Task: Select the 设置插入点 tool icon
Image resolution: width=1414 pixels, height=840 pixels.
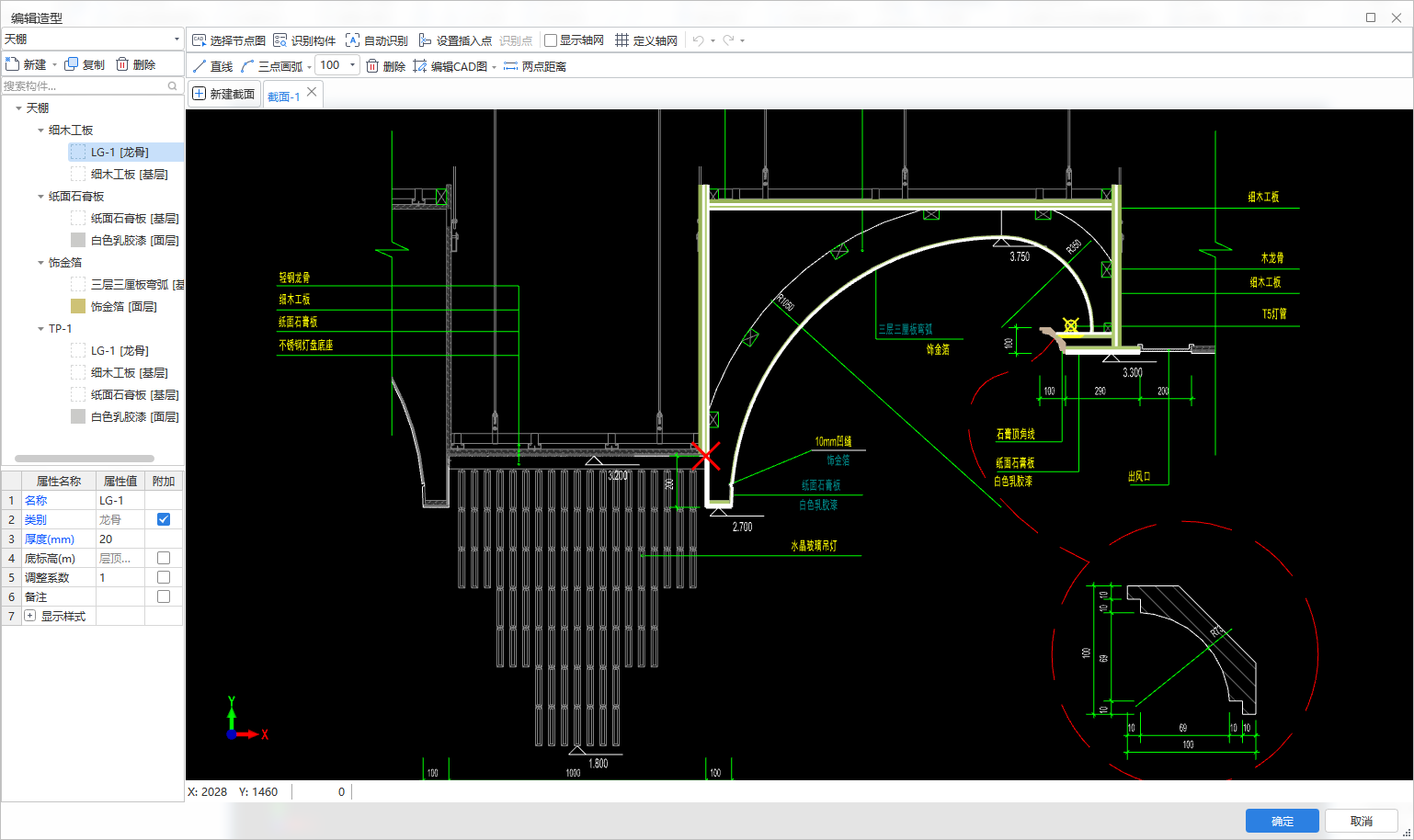Action: click(425, 40)
